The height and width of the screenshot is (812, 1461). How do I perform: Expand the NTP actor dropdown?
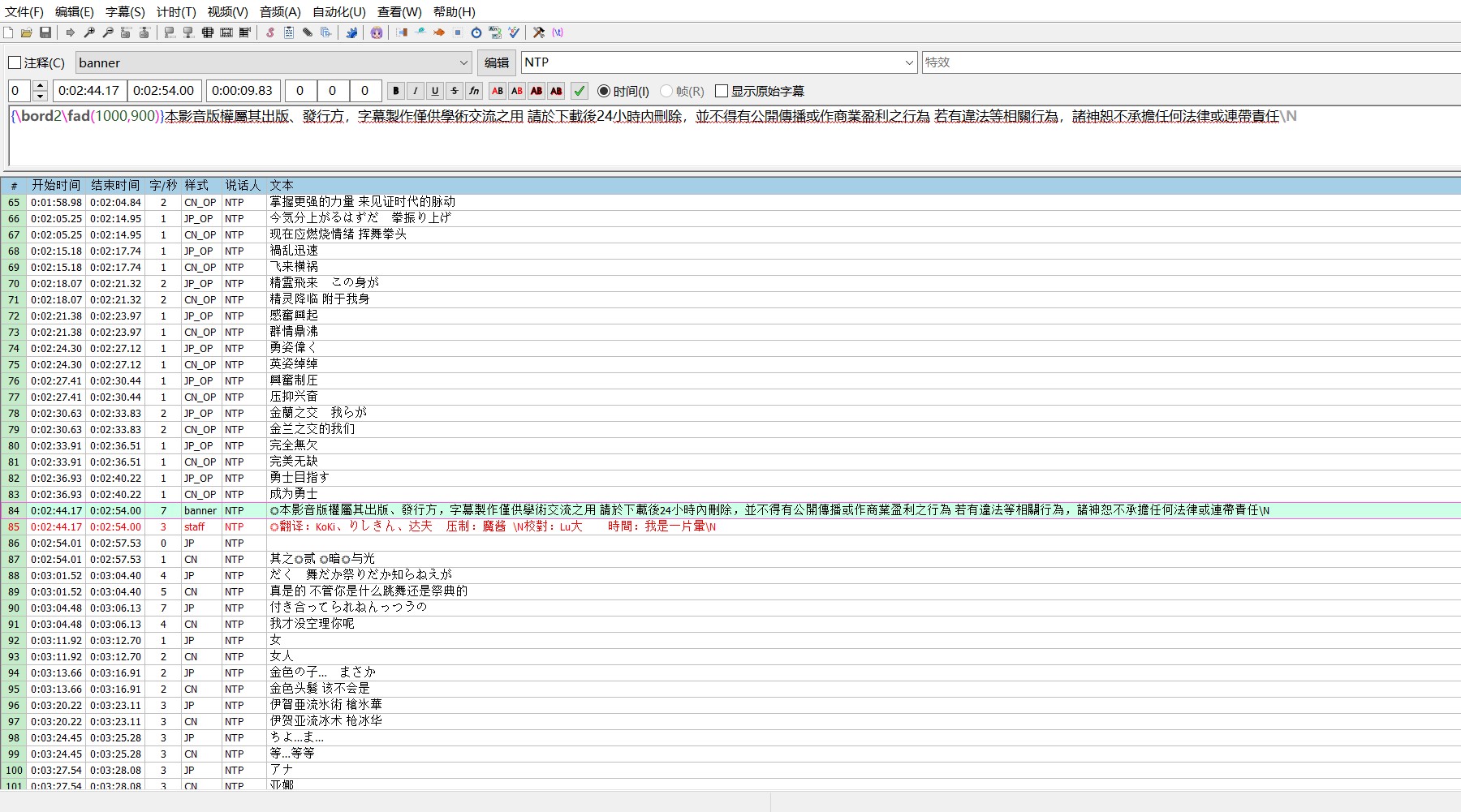pyautogui.click(x=909, y=62)
